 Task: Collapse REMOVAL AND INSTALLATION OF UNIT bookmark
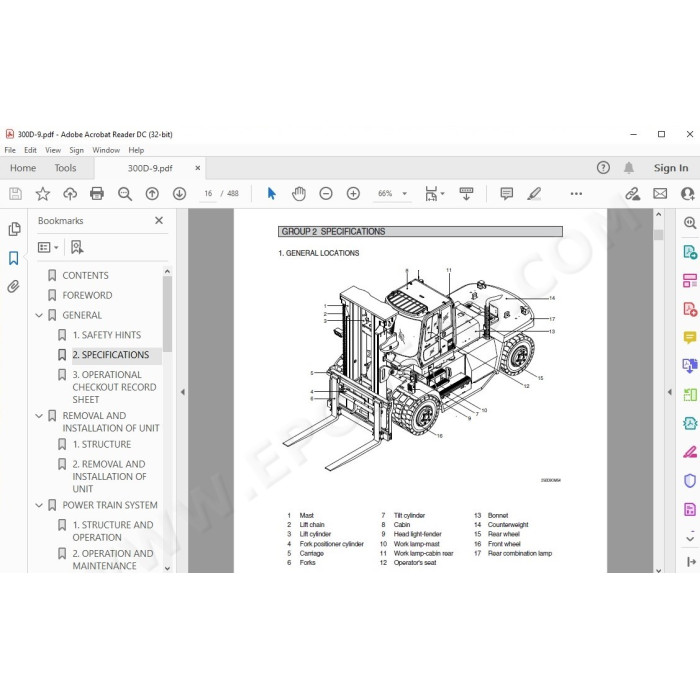[39, 416]
